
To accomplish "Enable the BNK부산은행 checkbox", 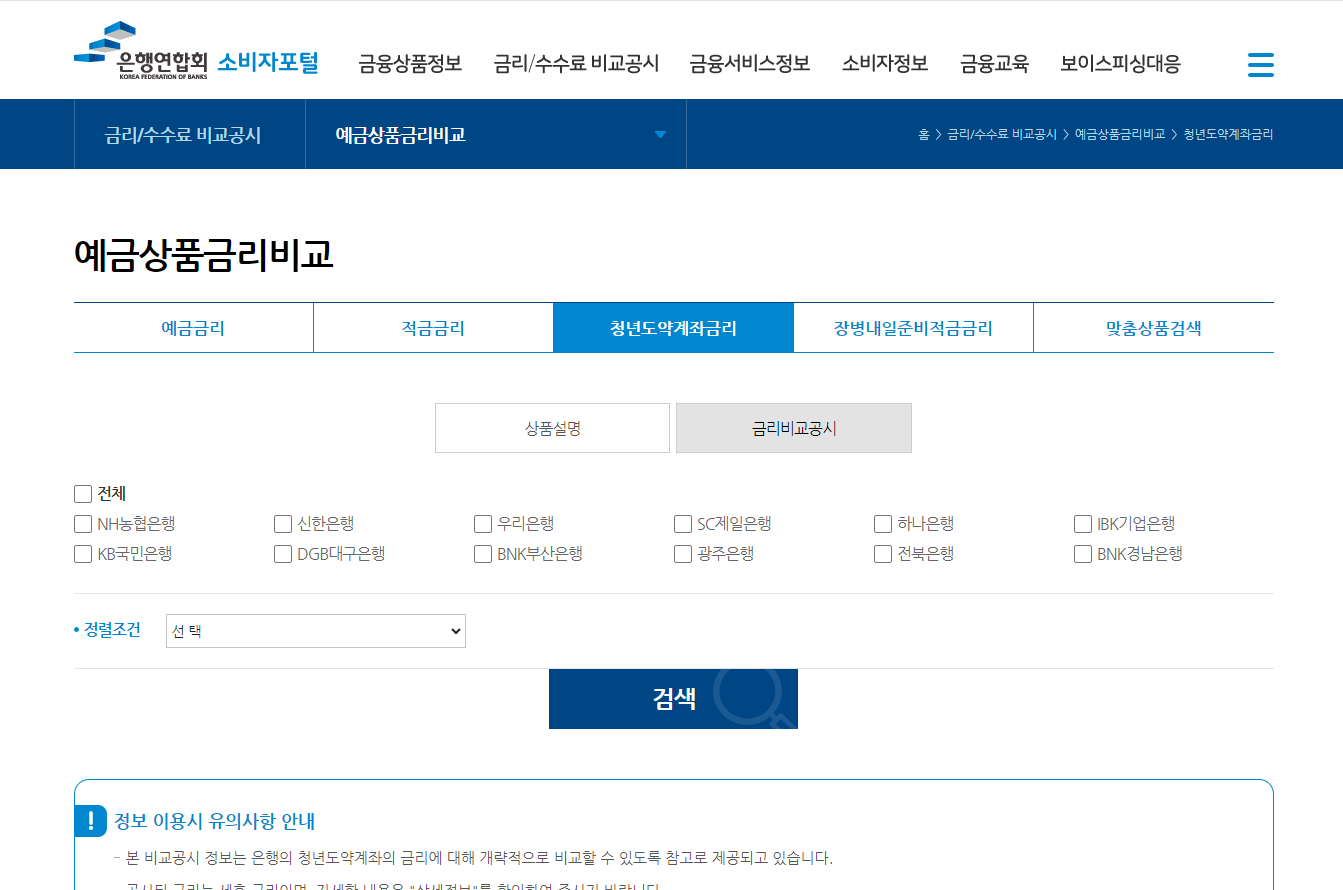I will coord(482,553).
